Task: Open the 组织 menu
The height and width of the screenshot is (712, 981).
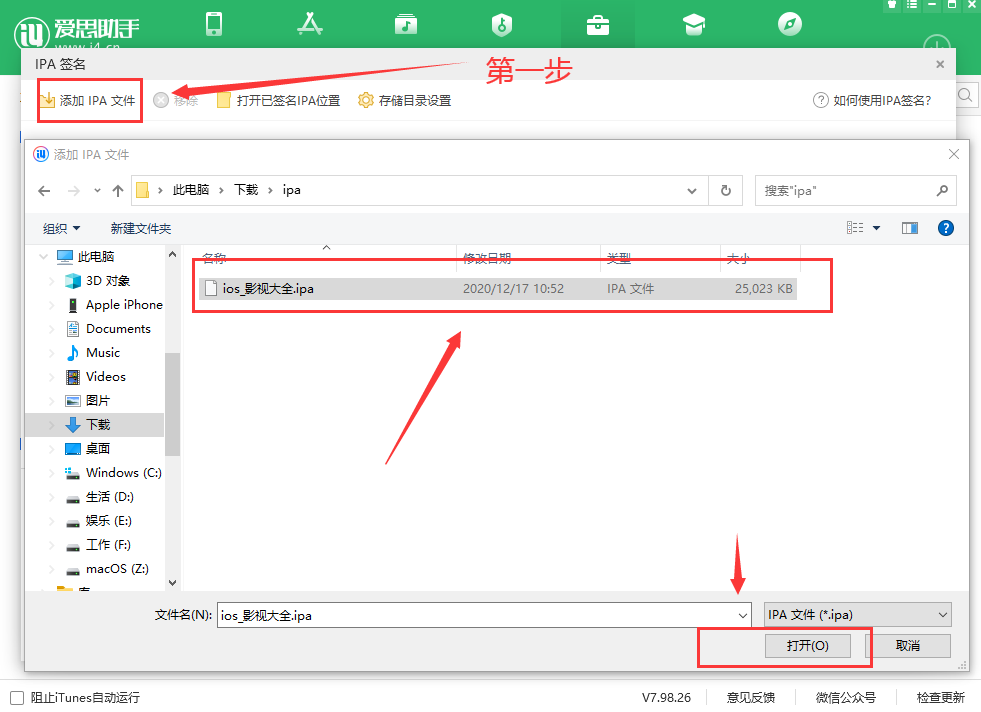Action: (x=61, y=229)
